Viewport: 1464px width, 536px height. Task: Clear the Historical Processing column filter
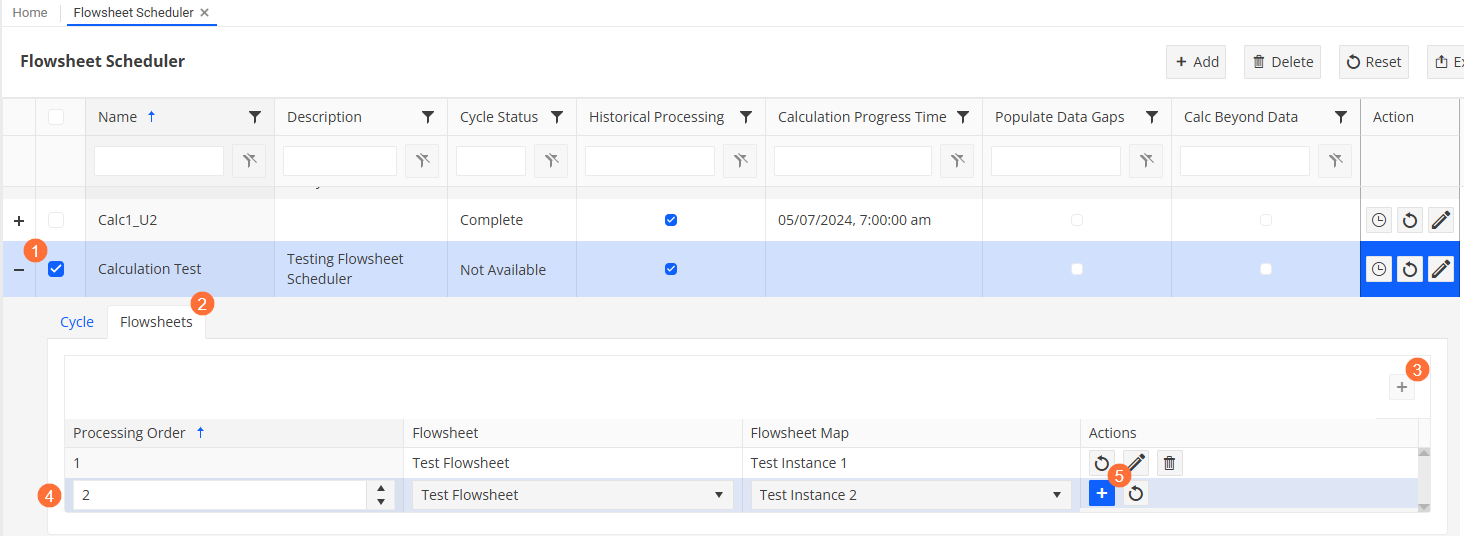click(740, 161)
